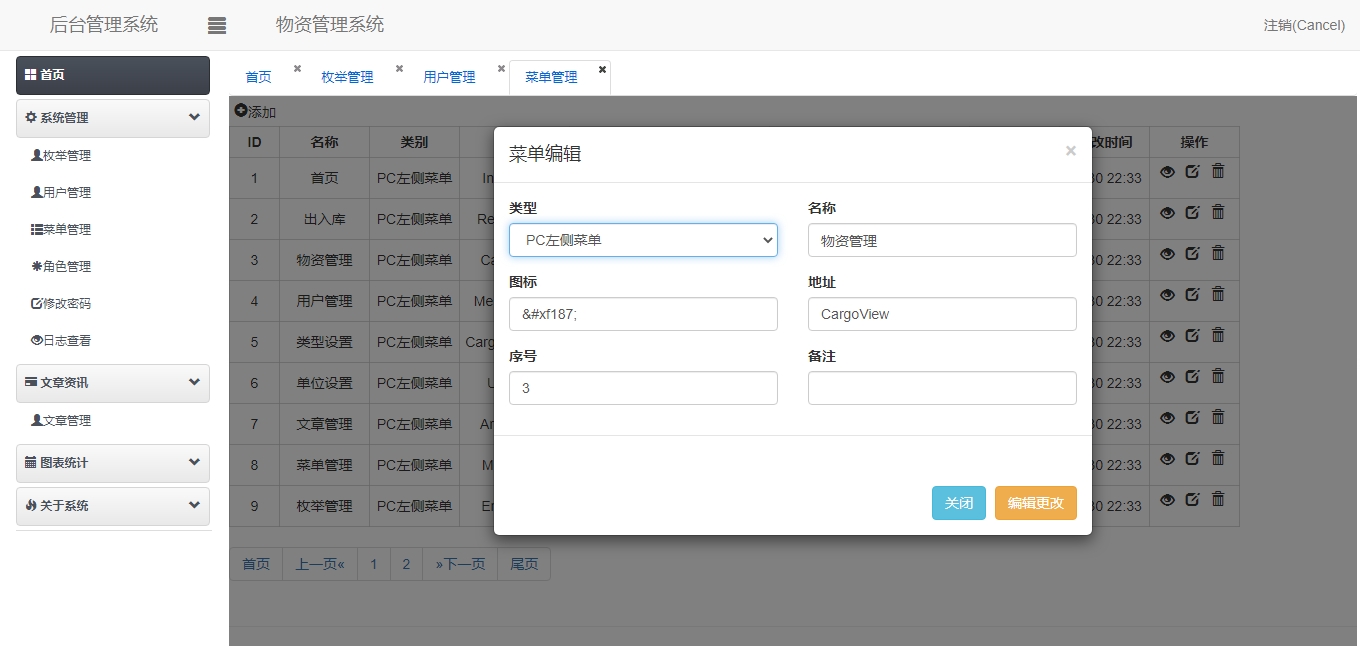Close the 用户管理 tab with its X
1360x656 pixels.
click(501, 69)
